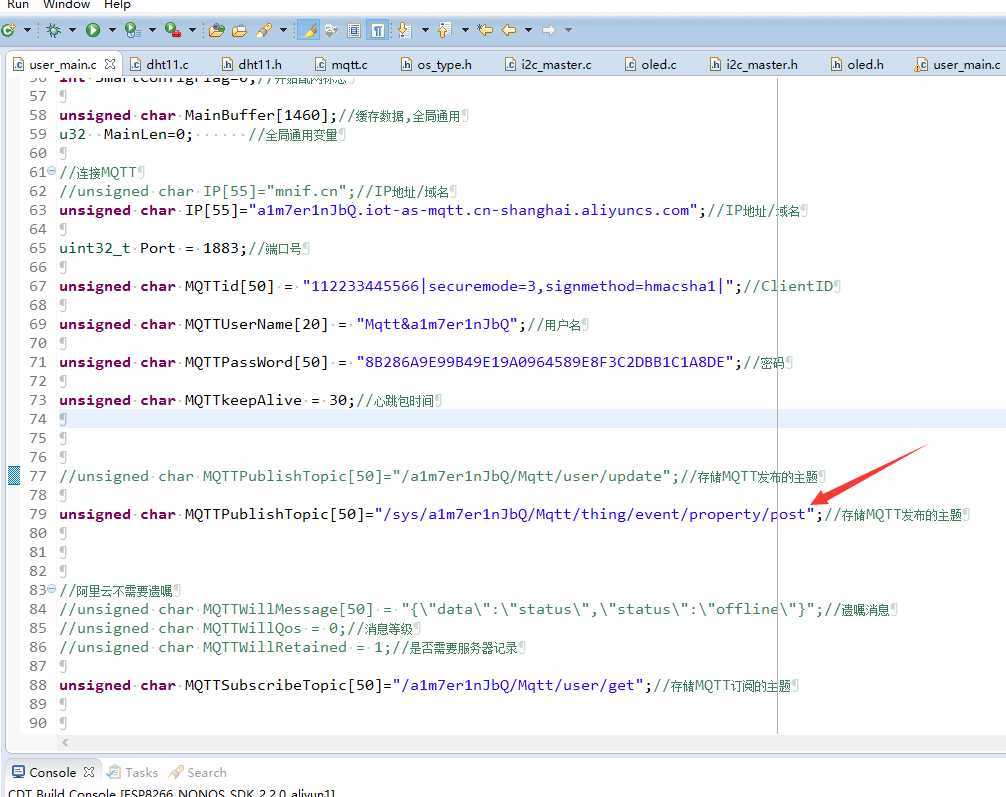Image resolution: width=1006 pixels, height=797 pixels.
Task: Toggle the word wrap icon
Action: pyautogui.click(x=331, y=30)
